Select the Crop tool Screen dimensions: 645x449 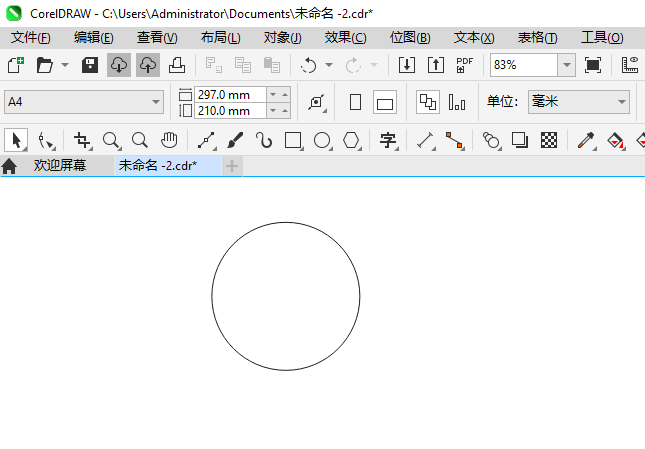pyautogui.click(x=82, y=141)
